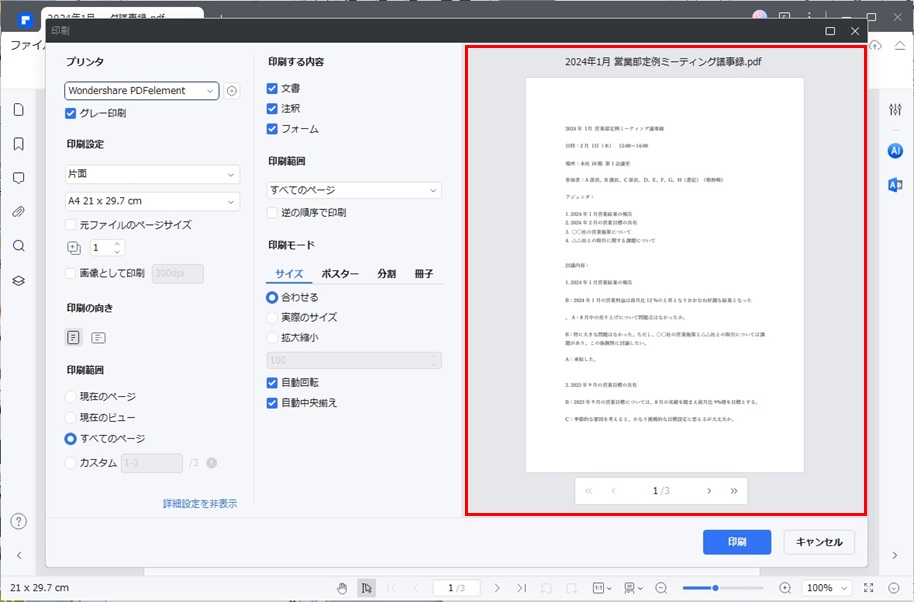Jump to last page in status bar
The image size is (914, 602).
[521, 588]
